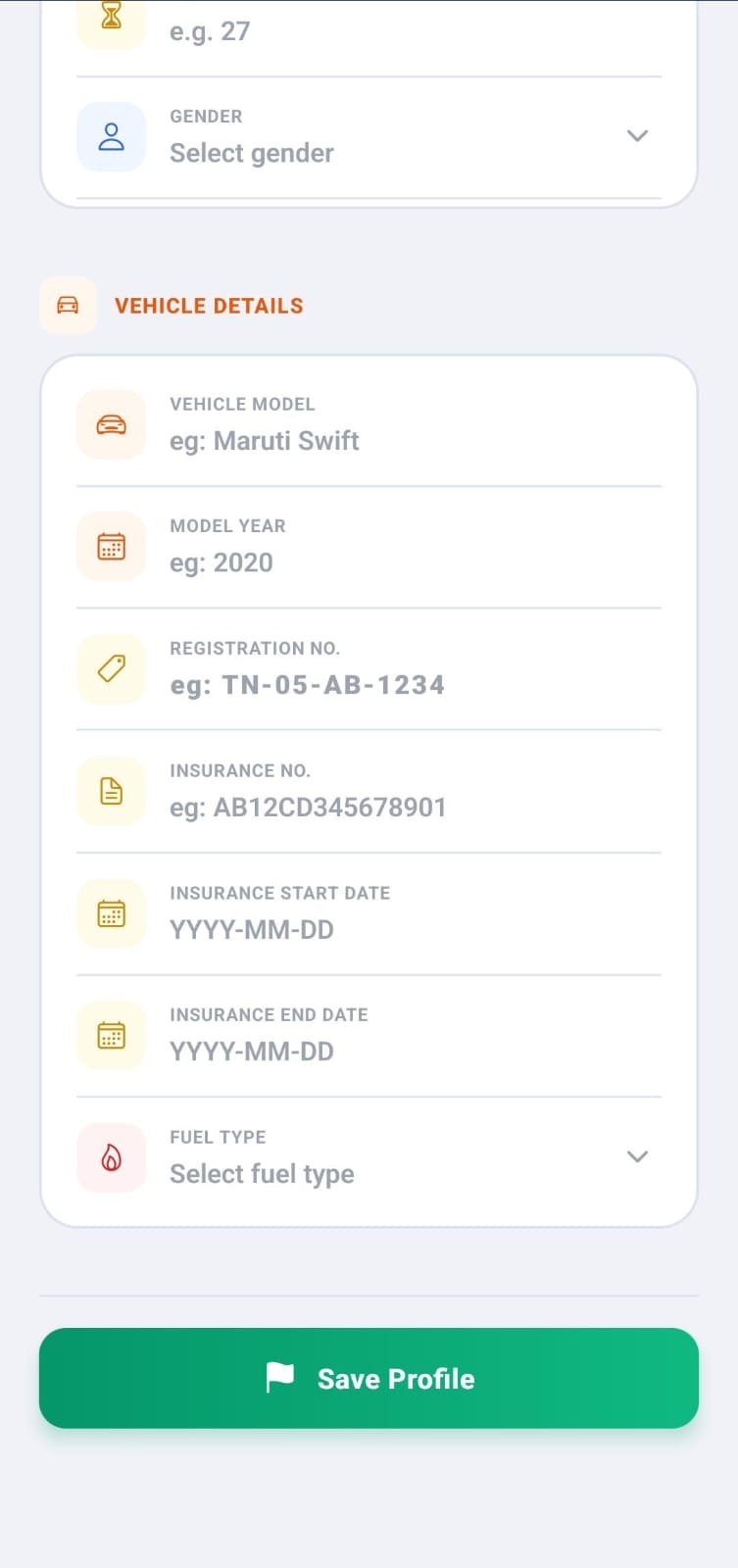Focus the Insurance No. input field
This screenshot has height=1568, width=738.
click(x=369, y=792)
